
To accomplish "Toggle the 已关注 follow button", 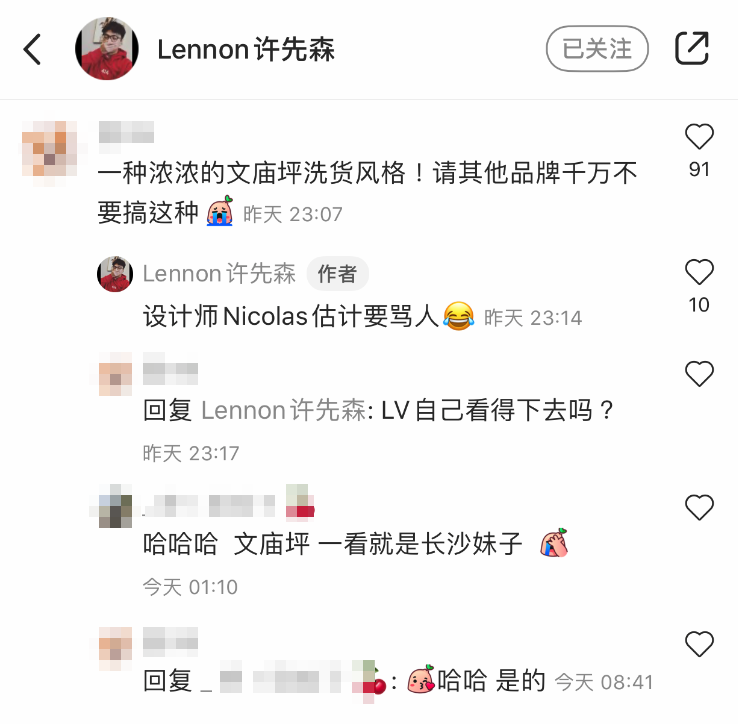I will pos(597,48).
